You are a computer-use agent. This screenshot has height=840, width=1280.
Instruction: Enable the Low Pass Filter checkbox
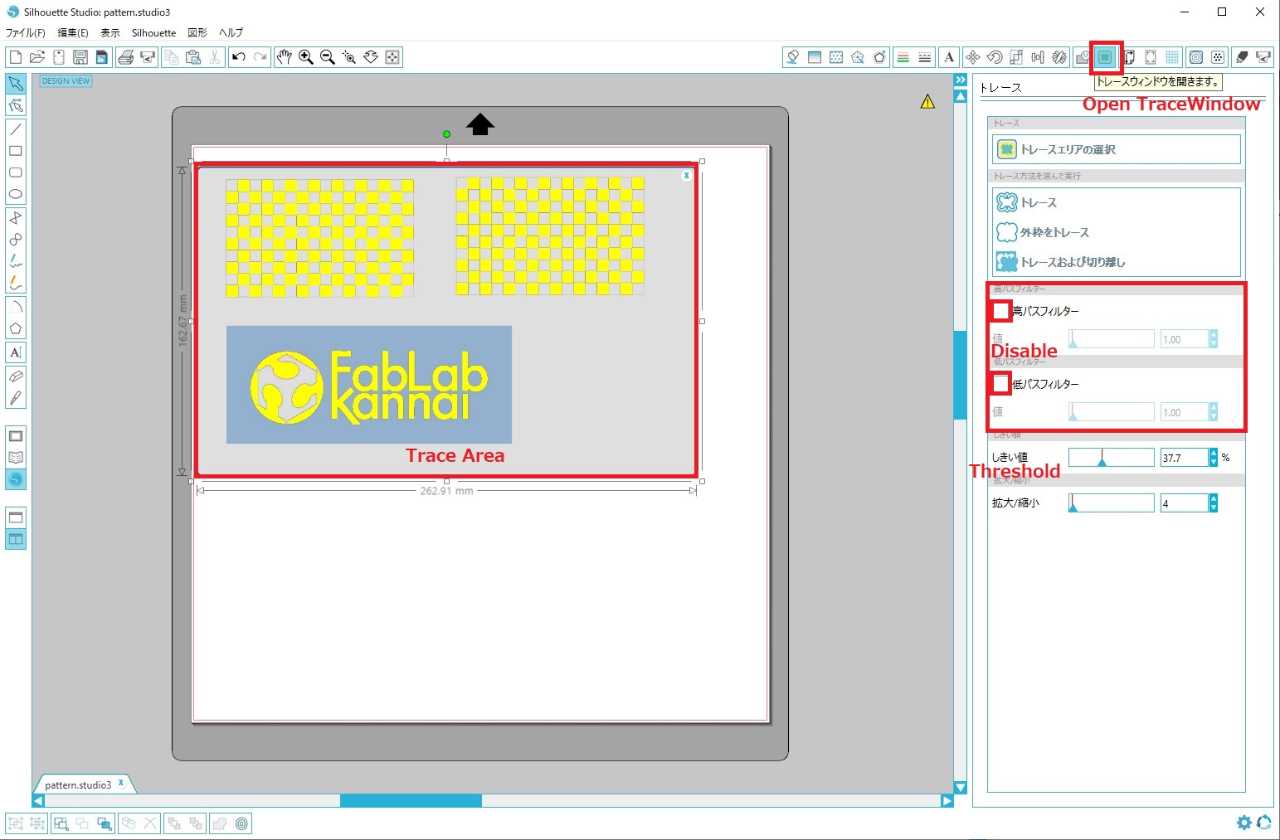(x=1001, y=384)
